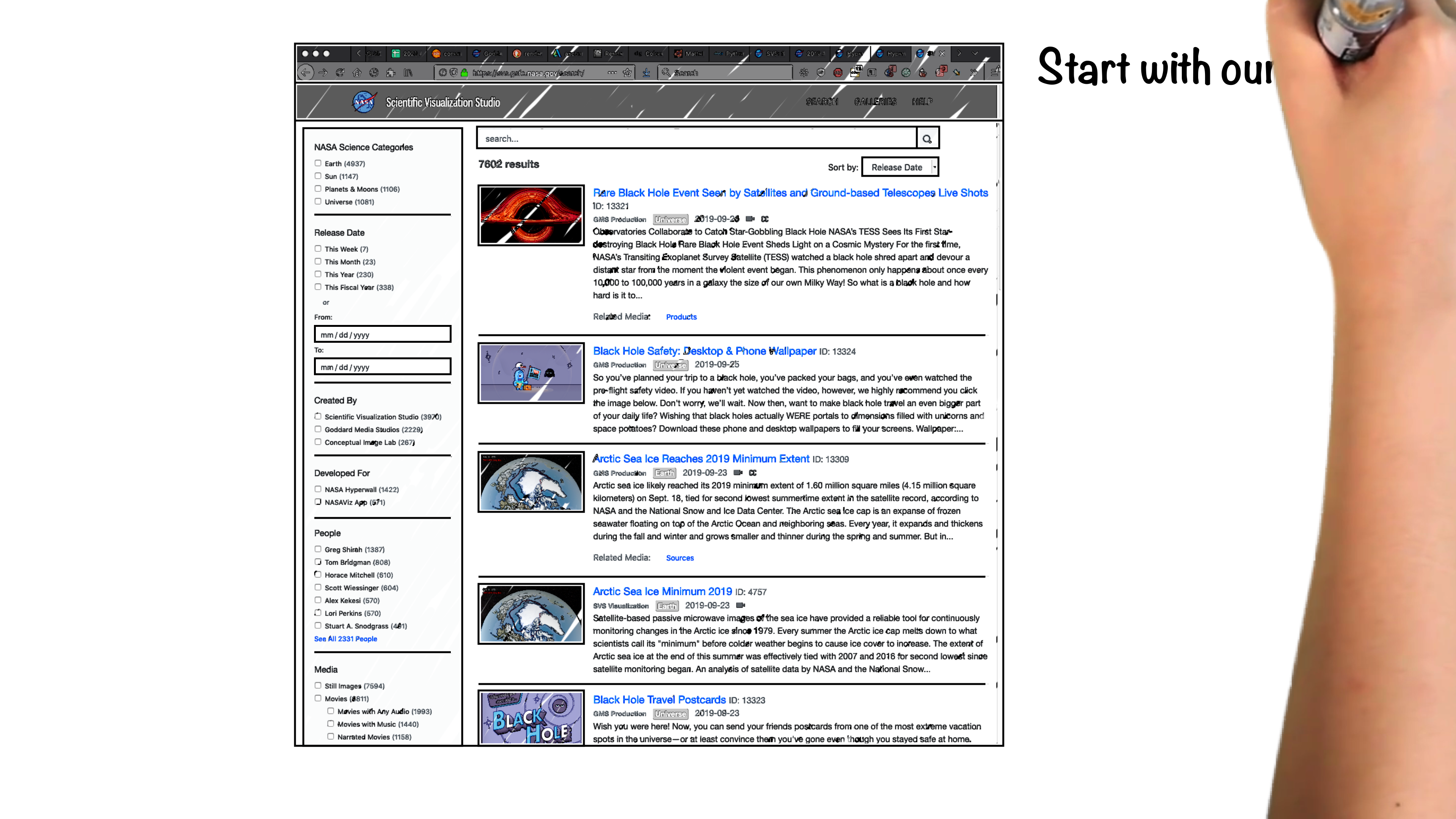Click the red black hole thumbnail image
Image resolution: width=1456 pixels, height=819 pixels.
[x=531, y=215]
